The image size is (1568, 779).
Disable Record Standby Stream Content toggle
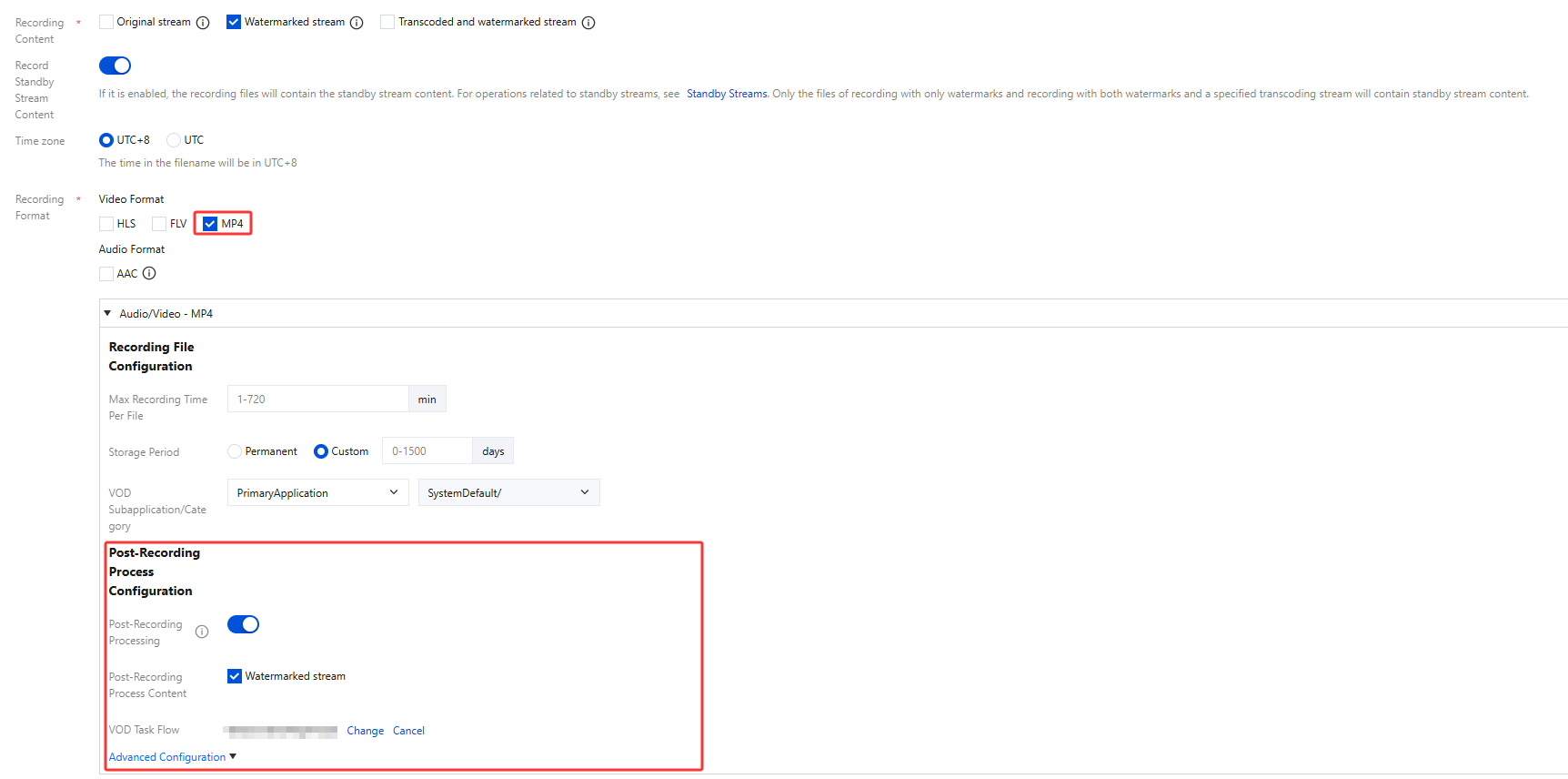115,66
